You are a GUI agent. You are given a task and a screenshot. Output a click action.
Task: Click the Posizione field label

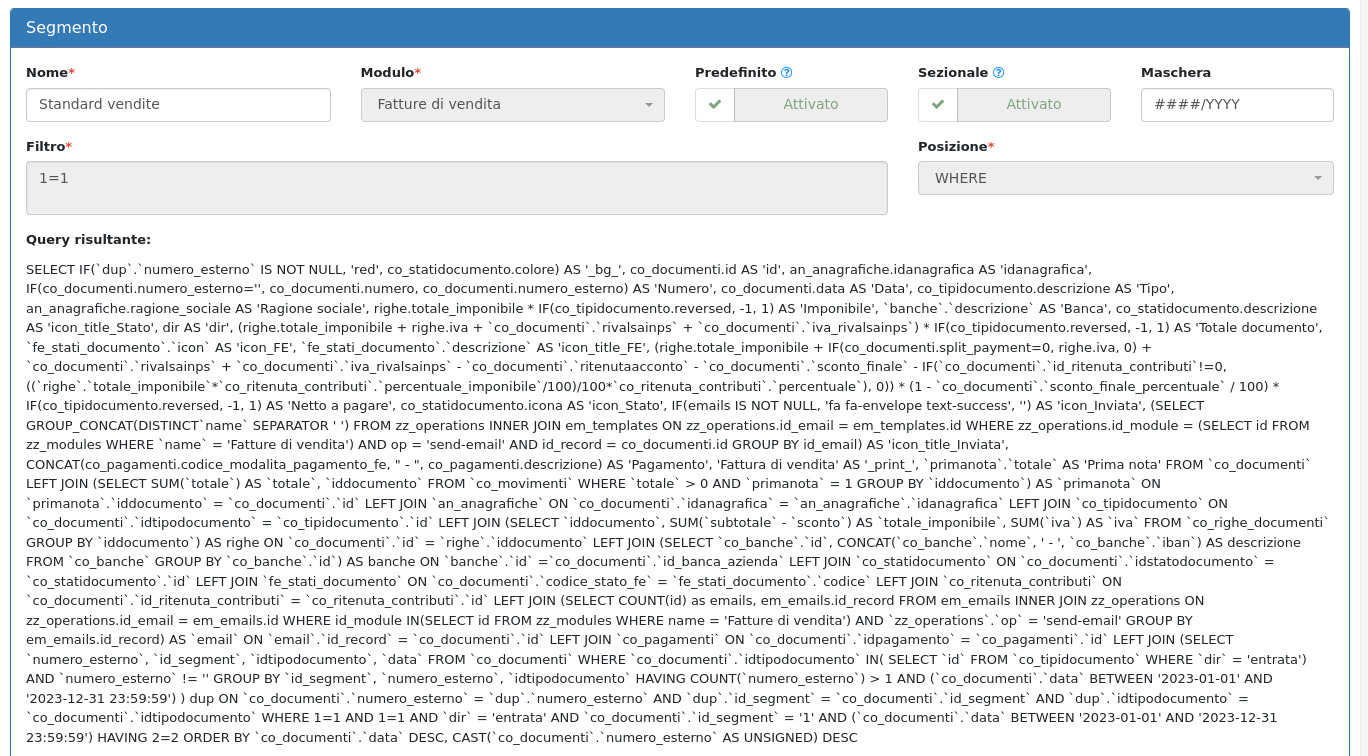pos(953,147)
